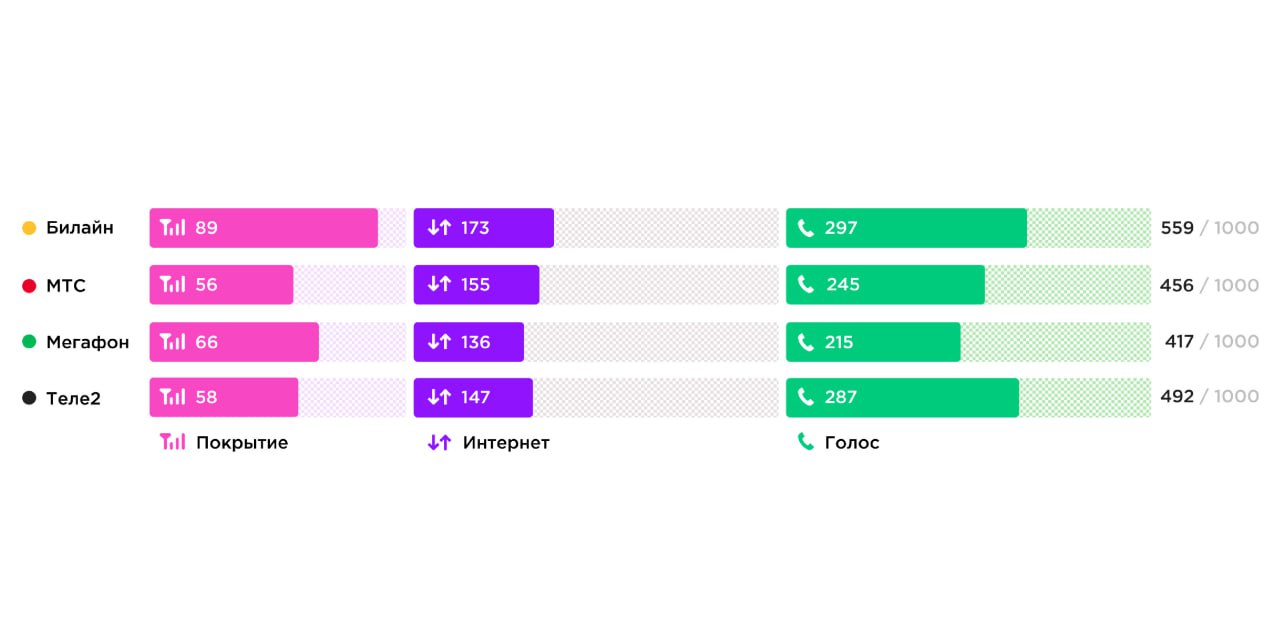This screenshot has width=1280, height=640.
Task: Select the Теле2 operator label
Action: pyautogui.click(x=73, y=398)
